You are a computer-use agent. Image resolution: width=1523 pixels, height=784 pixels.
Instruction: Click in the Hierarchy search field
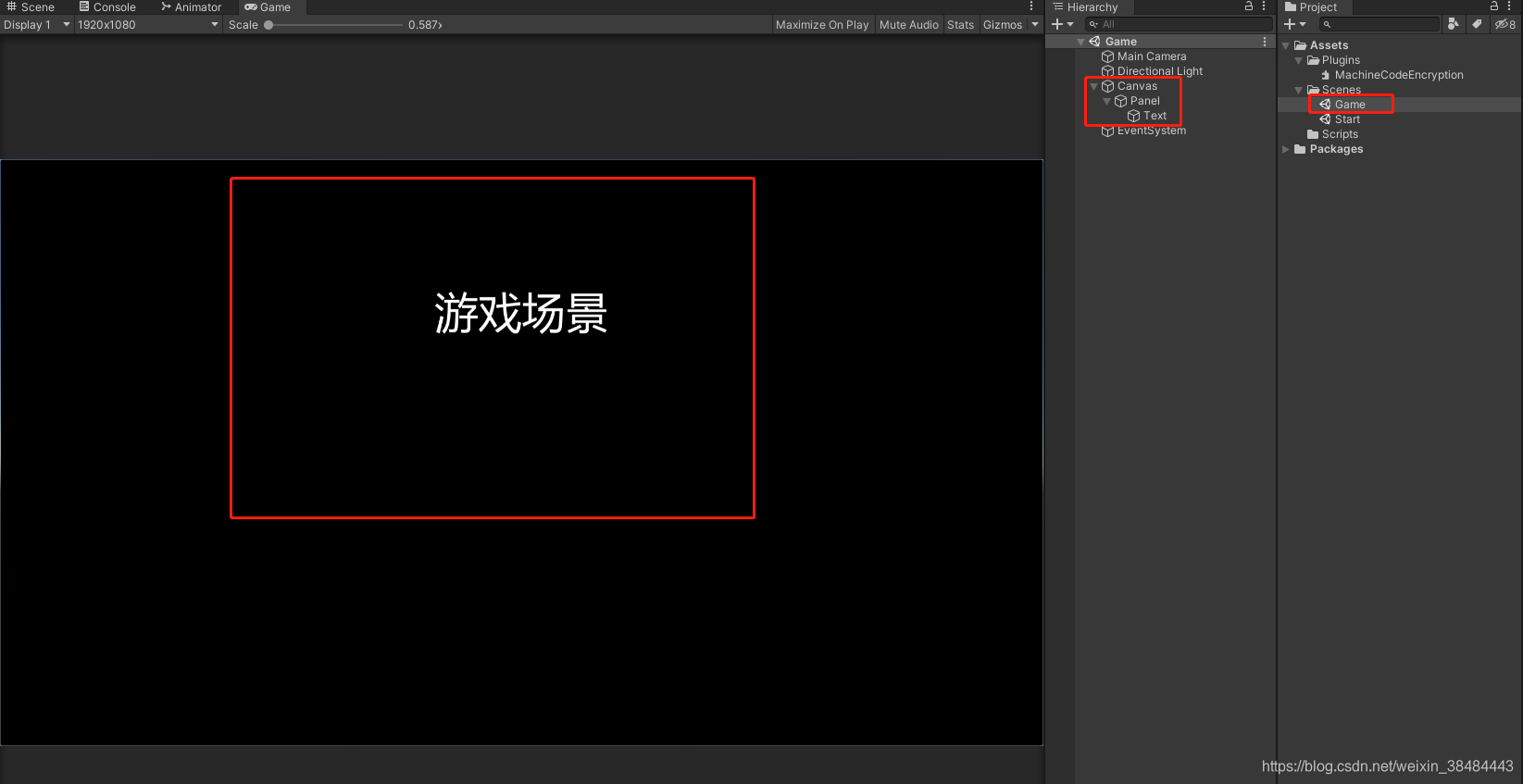click(x=1179, y=24)
